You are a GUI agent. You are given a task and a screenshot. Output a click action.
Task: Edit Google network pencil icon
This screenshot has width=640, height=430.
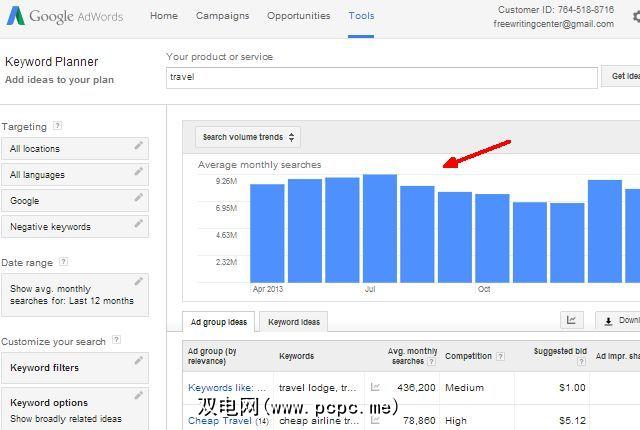tap(139, 197)
